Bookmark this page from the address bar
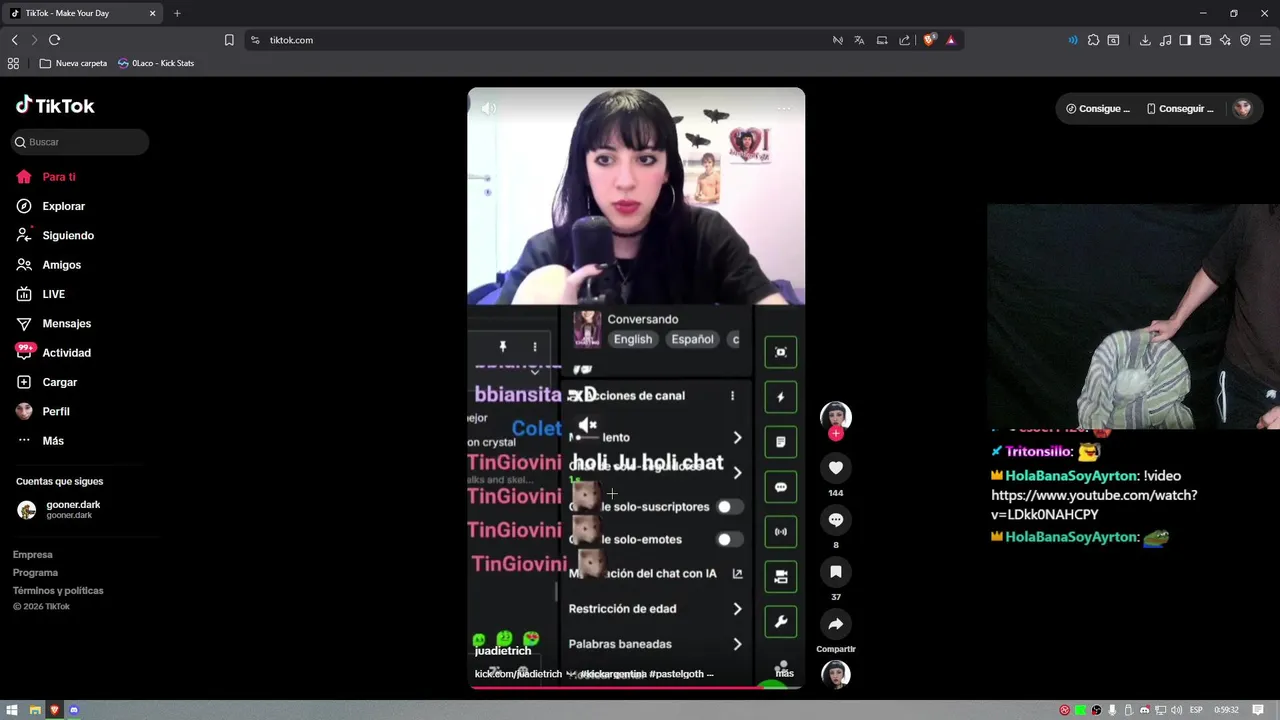 coord(229,40)
